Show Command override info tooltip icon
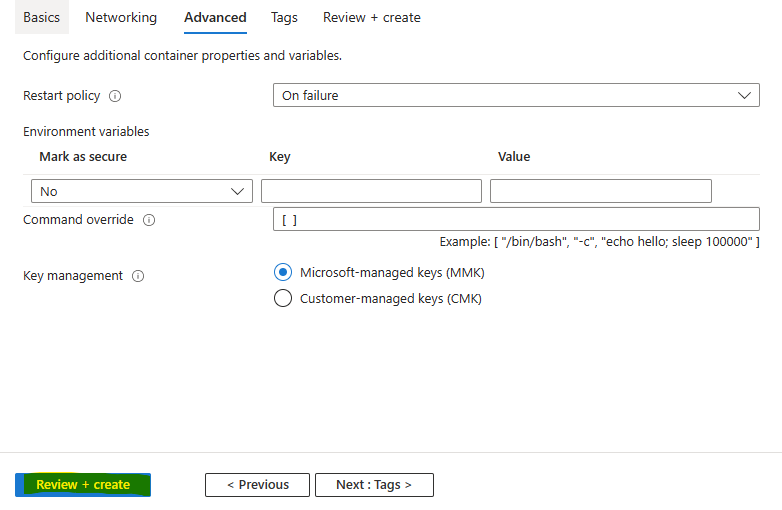Viewport: 782px width, 510px height. 149,220
